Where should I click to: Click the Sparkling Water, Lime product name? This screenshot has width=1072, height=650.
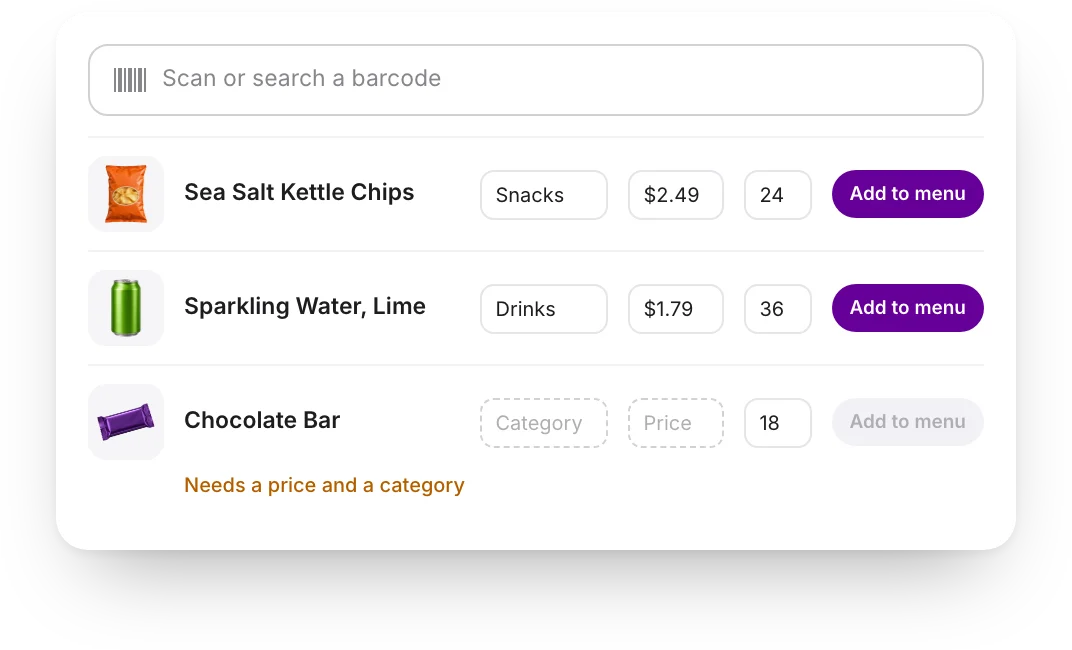pyautogui.click(x=305, y=307)
